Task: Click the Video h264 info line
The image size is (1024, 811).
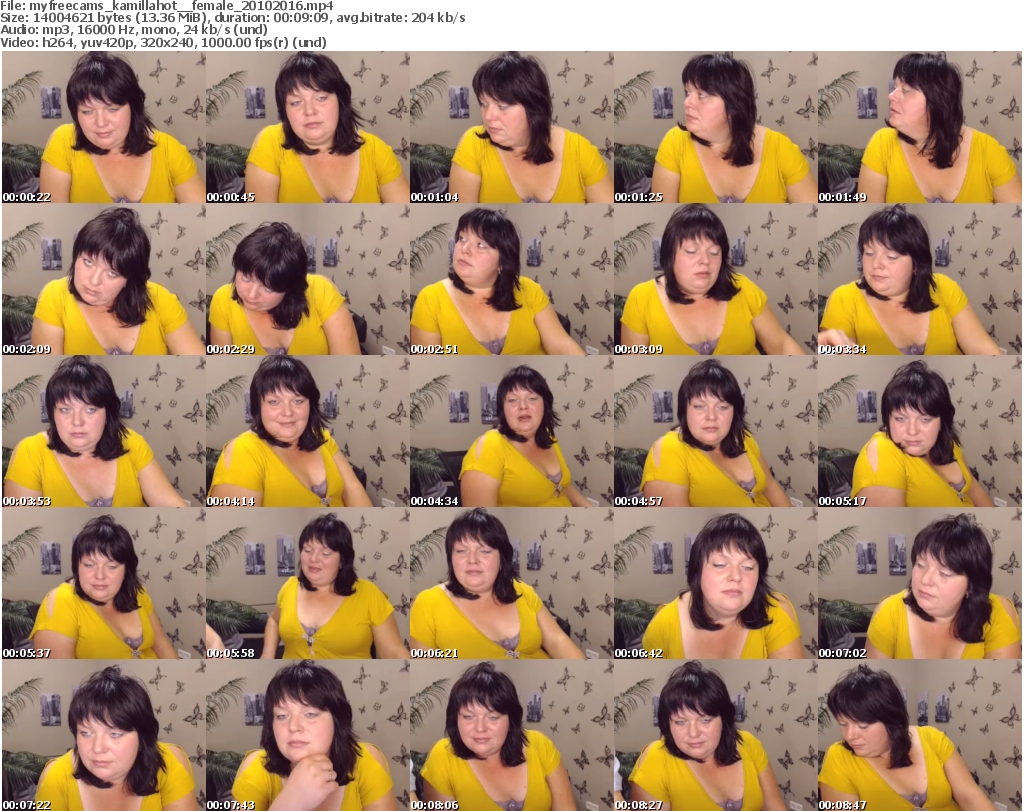Action: pyautogui.click(x=163, y=42)
